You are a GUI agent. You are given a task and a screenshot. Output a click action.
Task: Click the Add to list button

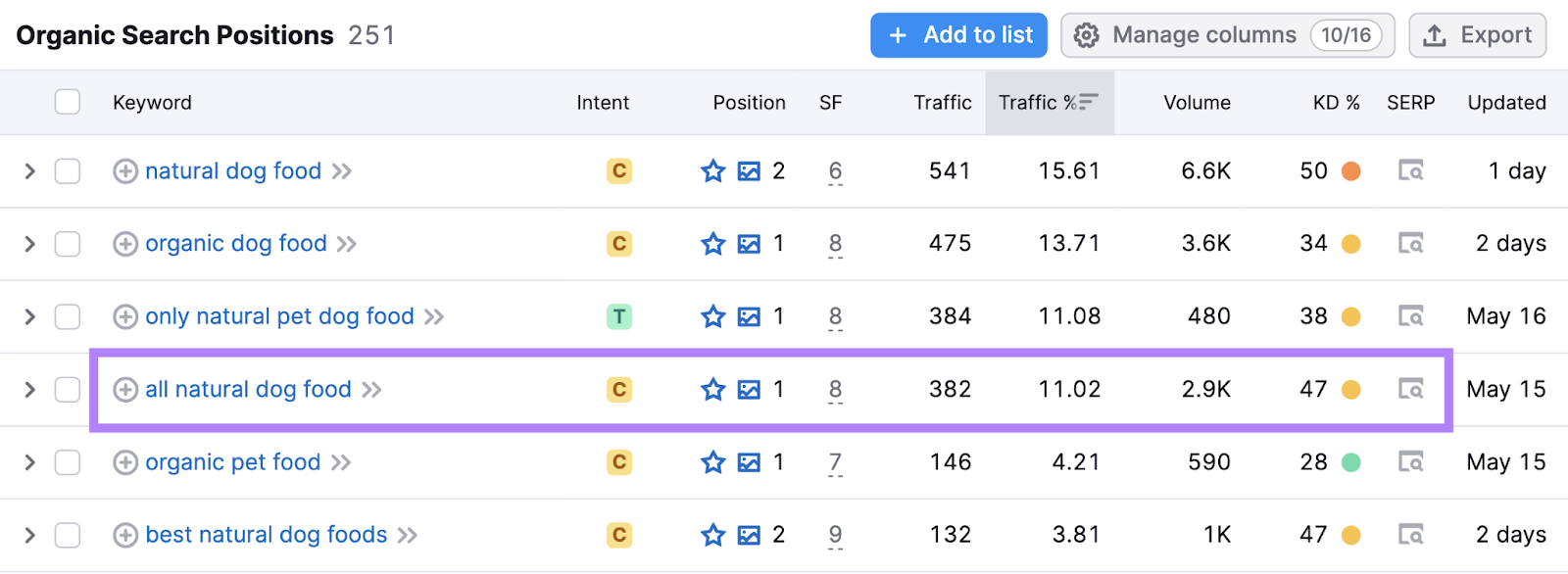click(x=958, y=35)
